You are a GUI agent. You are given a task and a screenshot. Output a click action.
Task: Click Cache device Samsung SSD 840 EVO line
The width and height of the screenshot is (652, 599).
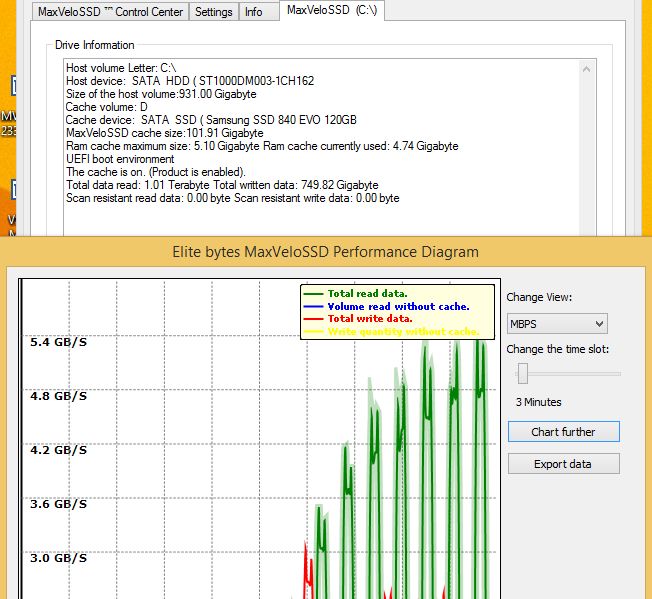[211, 120]
